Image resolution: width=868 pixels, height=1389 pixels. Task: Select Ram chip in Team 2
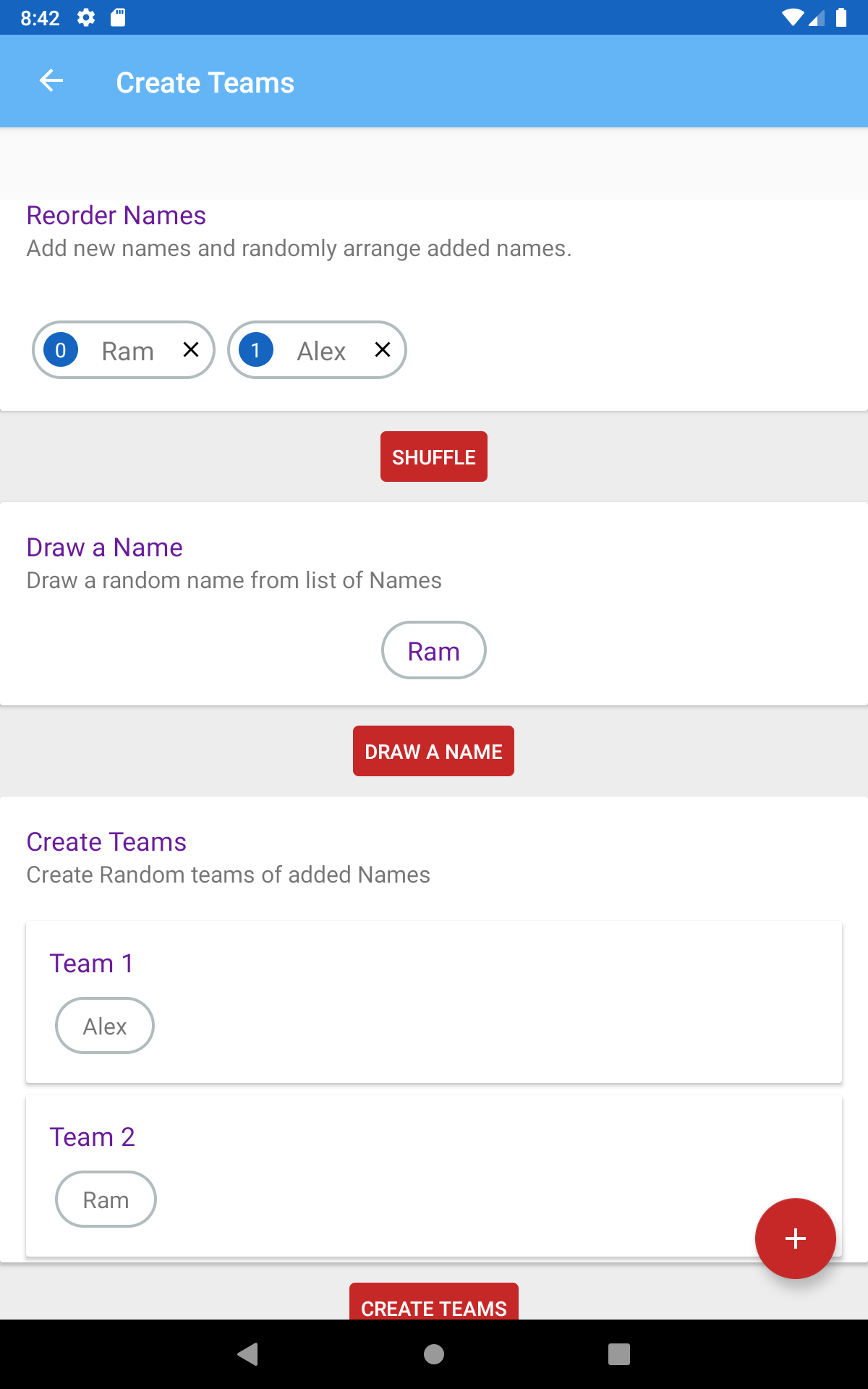pyautogui.click(x=106, y=1199)
